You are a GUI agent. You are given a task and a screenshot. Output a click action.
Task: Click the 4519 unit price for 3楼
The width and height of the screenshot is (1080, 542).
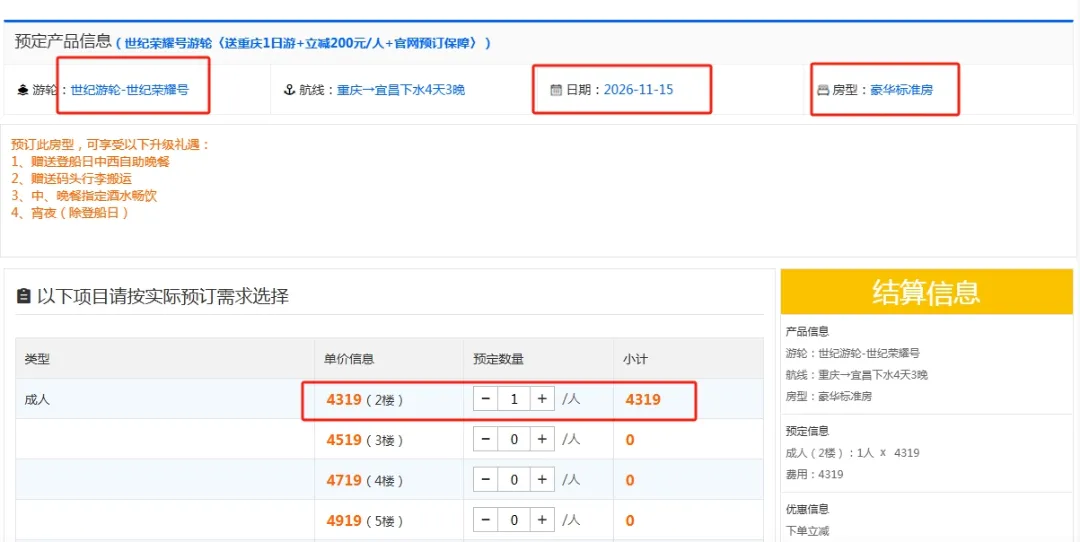click(x=343, y=439)
